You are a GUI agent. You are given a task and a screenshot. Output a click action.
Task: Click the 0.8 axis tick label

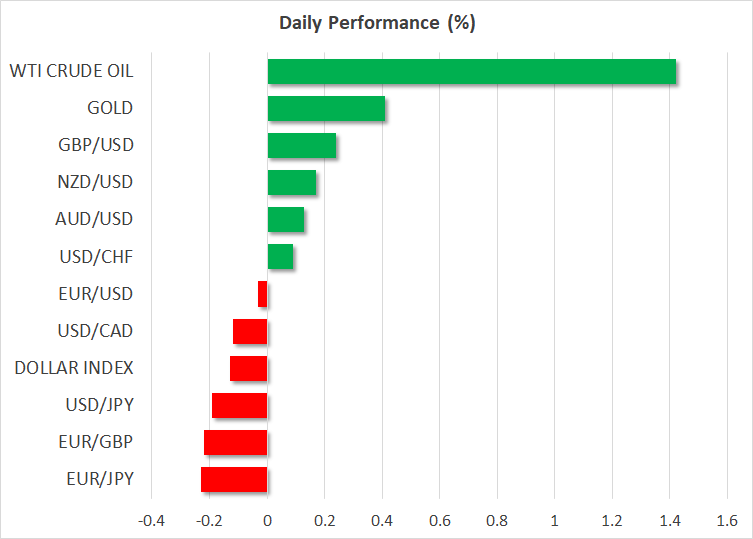pyautogui.click(x=497, y=520)
